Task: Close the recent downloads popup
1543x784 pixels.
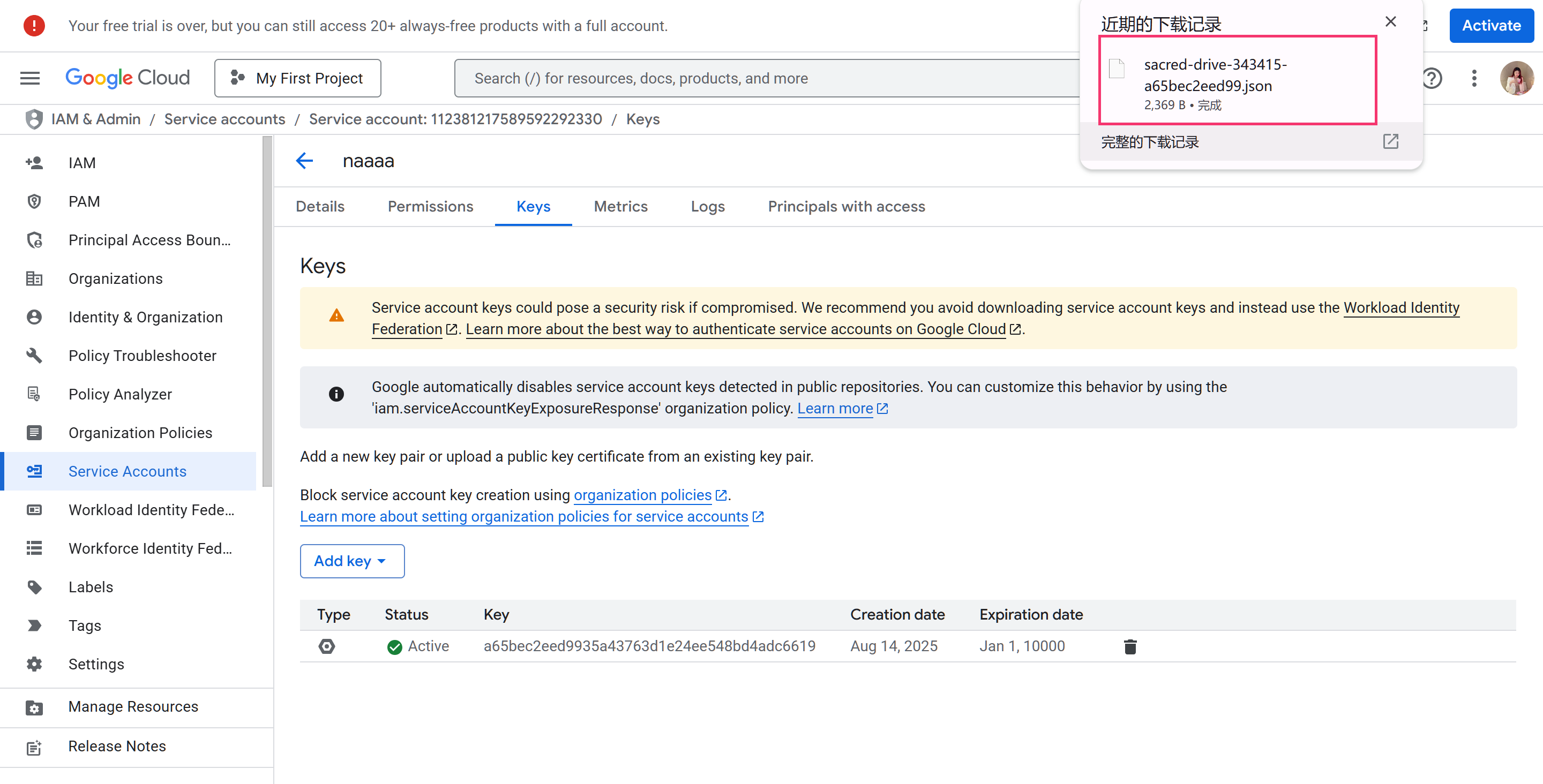Action: coord(1391,21)
